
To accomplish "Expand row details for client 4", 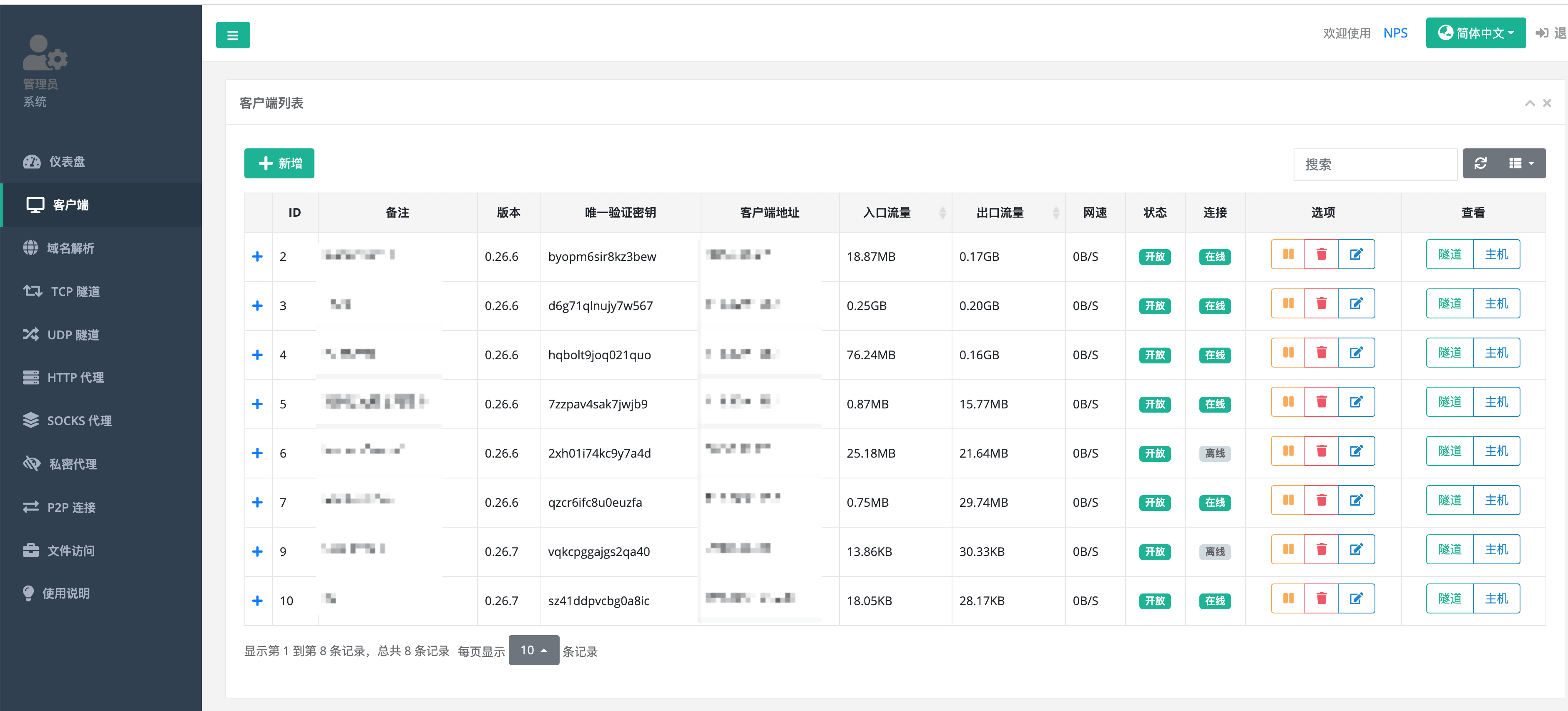I will (x=257, y=355).
